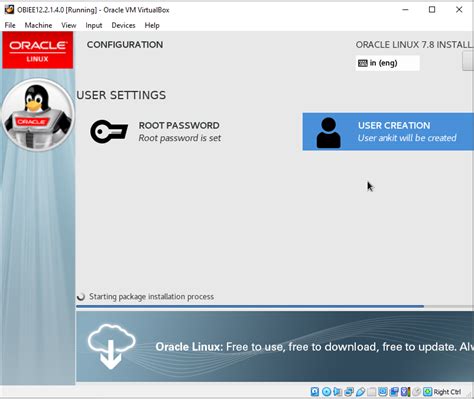The height and width of the screenshot is (399, 474).
Task: Click the hard disk activity status icon
Action: pos(315,392)
